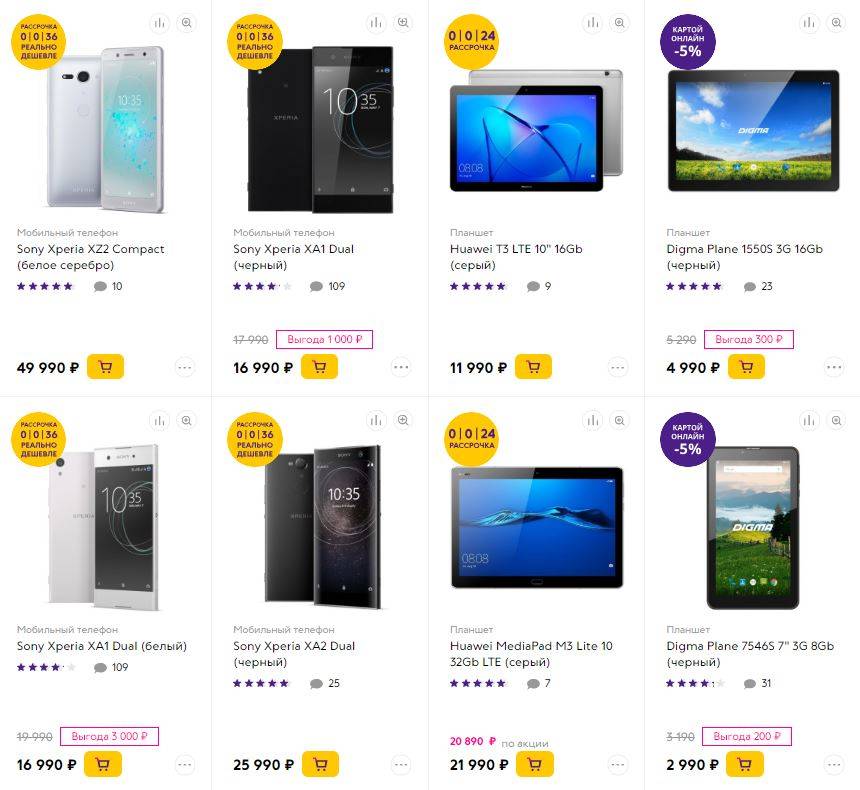860x790 pixels.
Task: Compare the Digma Plane 1550S tablet
Action: coord(809,23)
